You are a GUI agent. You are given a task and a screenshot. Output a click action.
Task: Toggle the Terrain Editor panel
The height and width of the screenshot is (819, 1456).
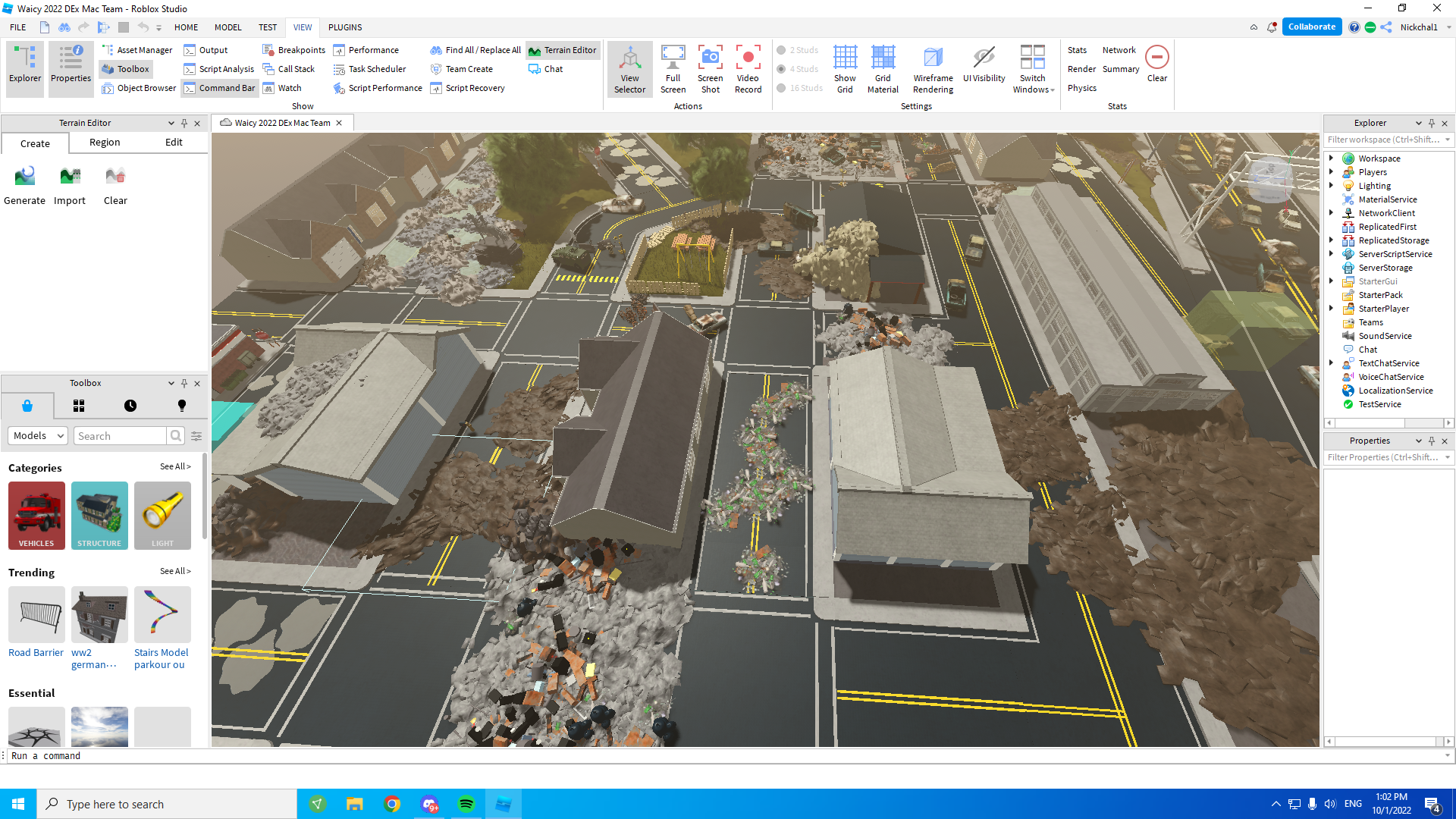(x=563, y=50)
